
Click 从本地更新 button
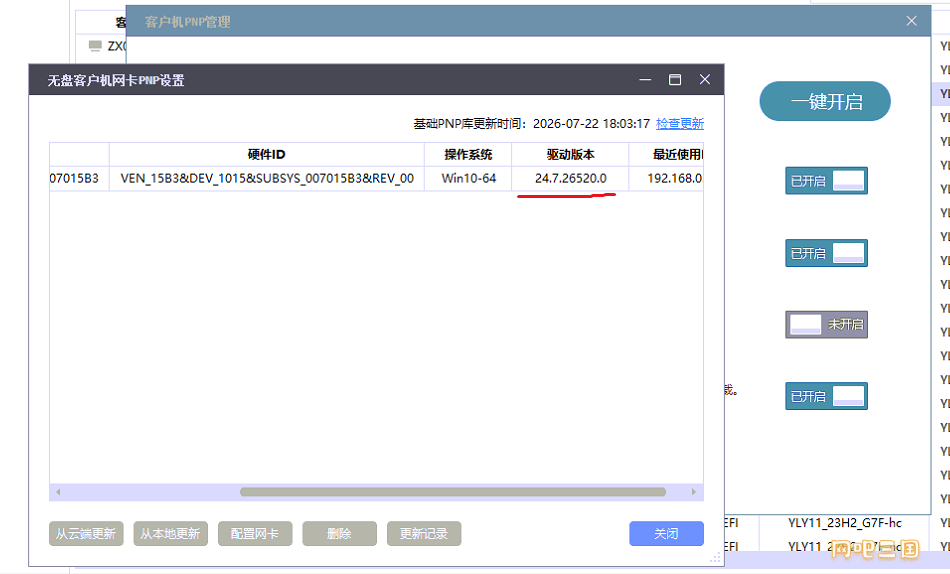170,533
